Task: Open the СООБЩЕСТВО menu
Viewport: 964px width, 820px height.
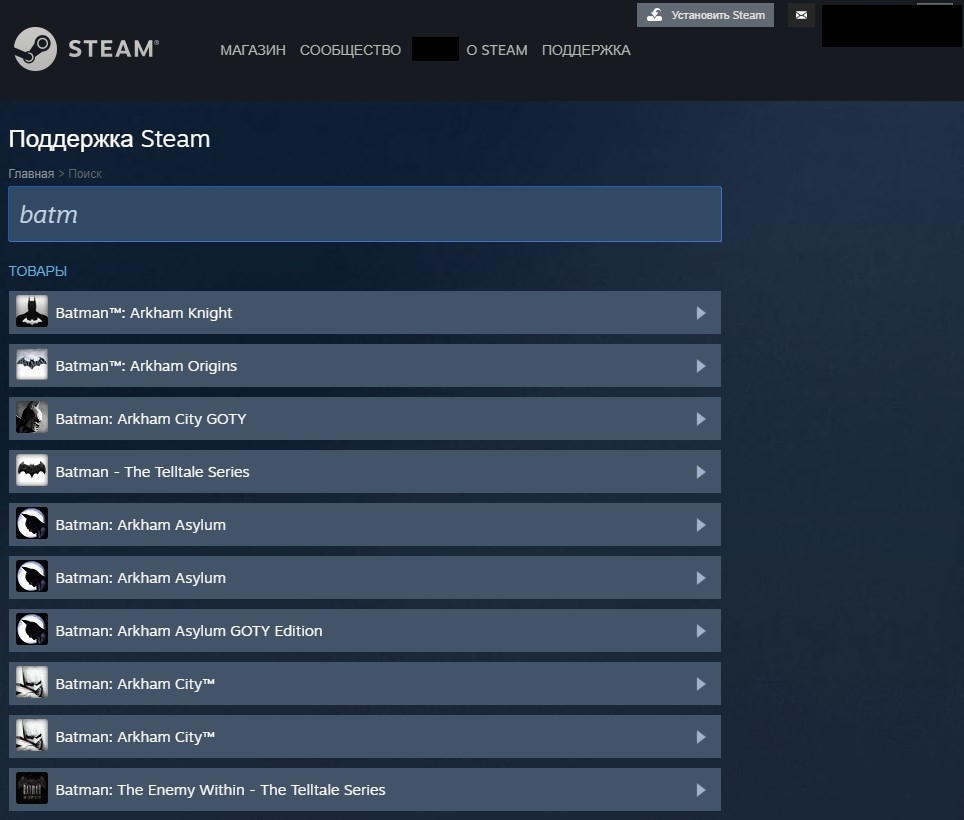Action: pyautogui.click(x=350, y=50)
